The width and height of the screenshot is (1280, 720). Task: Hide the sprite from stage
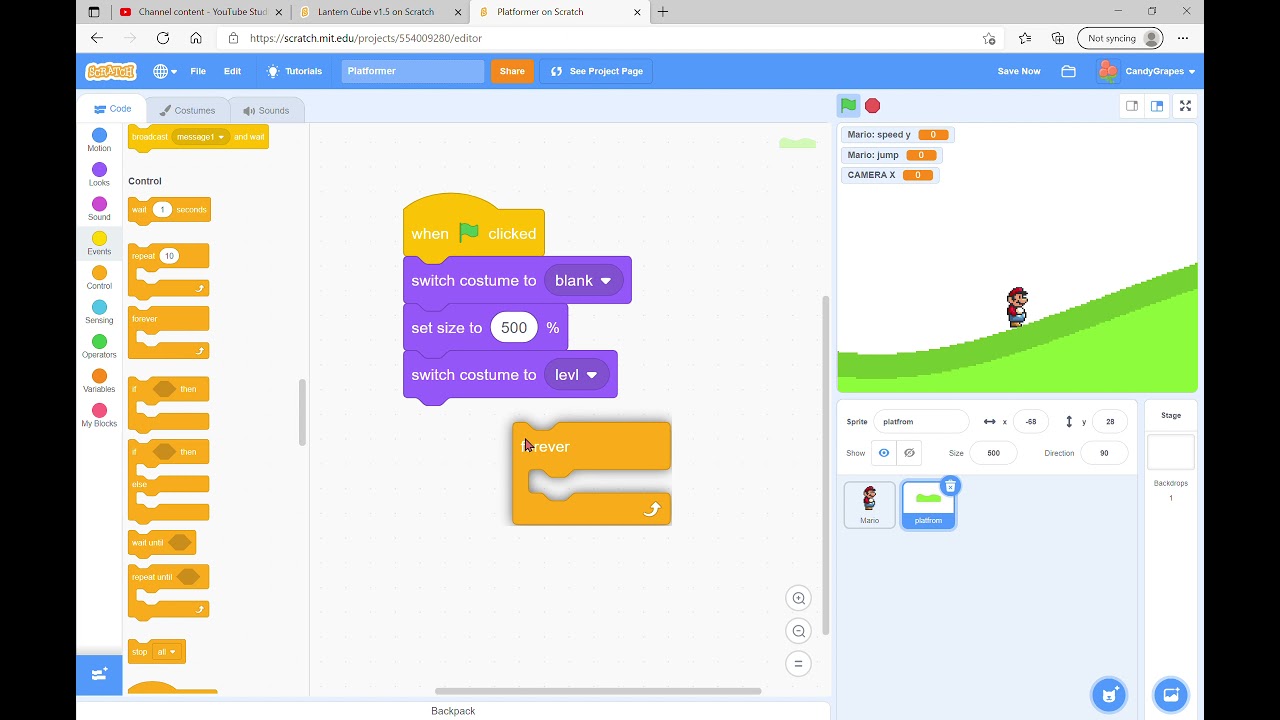[x=909, y=453]
